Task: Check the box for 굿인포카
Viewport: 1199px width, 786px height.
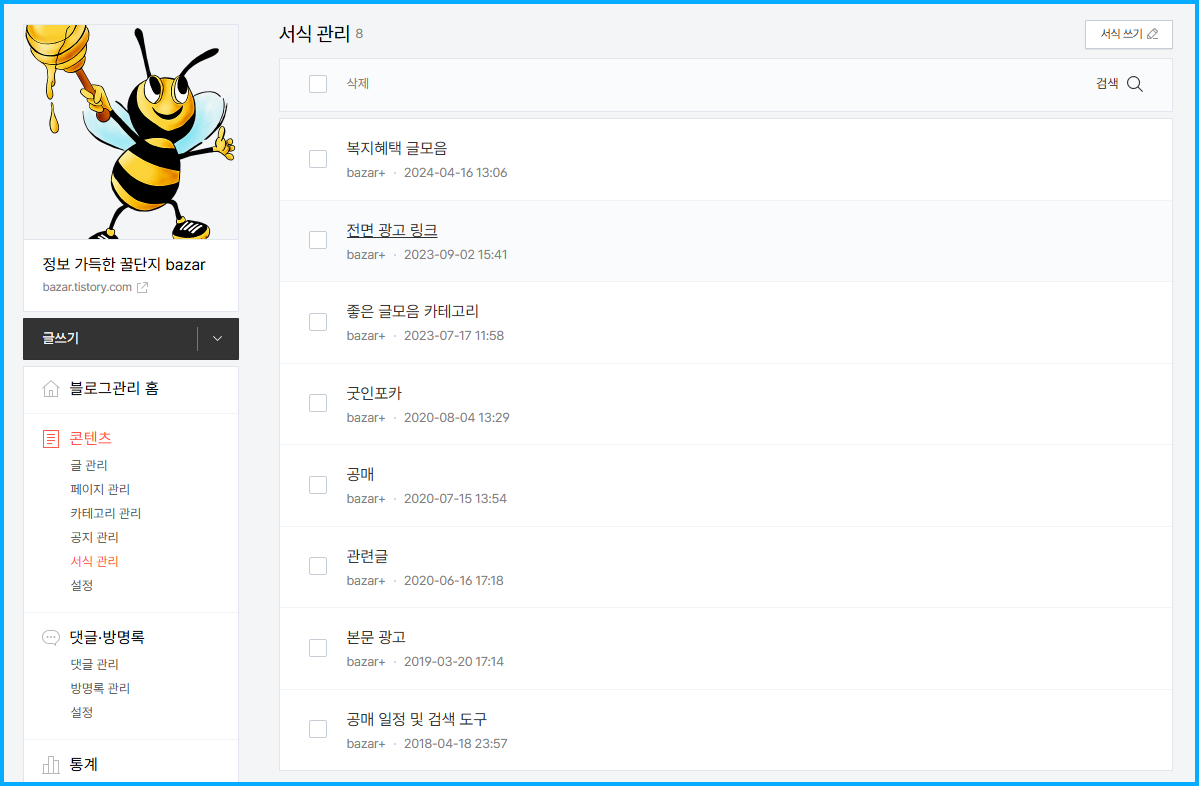Action: click(318, 403)
